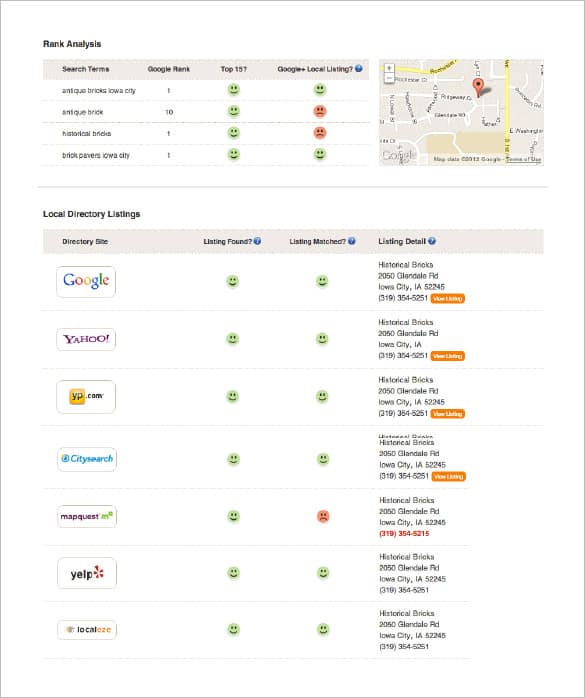
Task: Click Listing Matched smiley in yp.com row
Action: (x=322, y=396)
